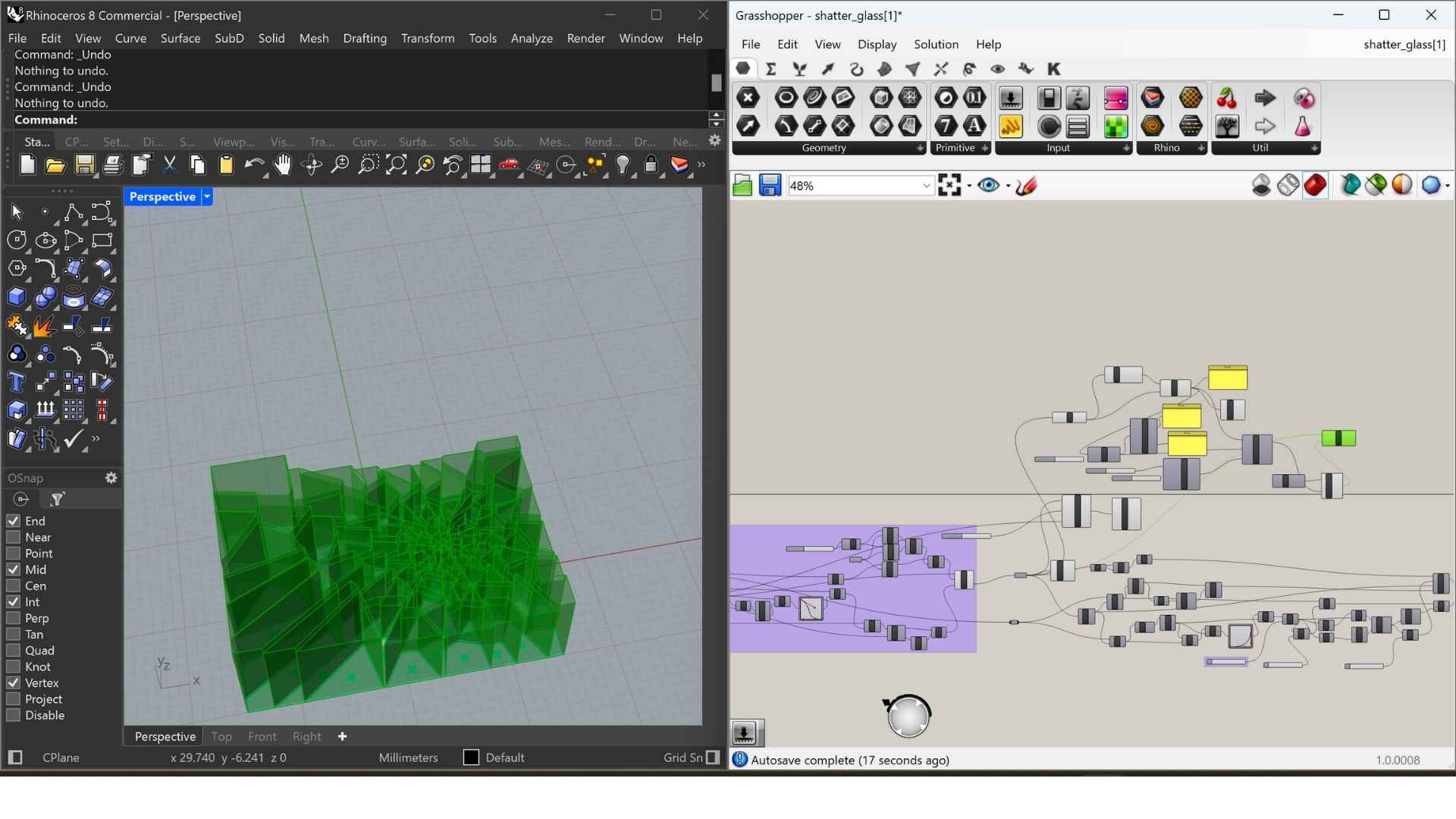Save Grasshopper document with blue floppy icon
Image resolution: width=1456 pixels, height=819 pixels.
tap(770, 186)
